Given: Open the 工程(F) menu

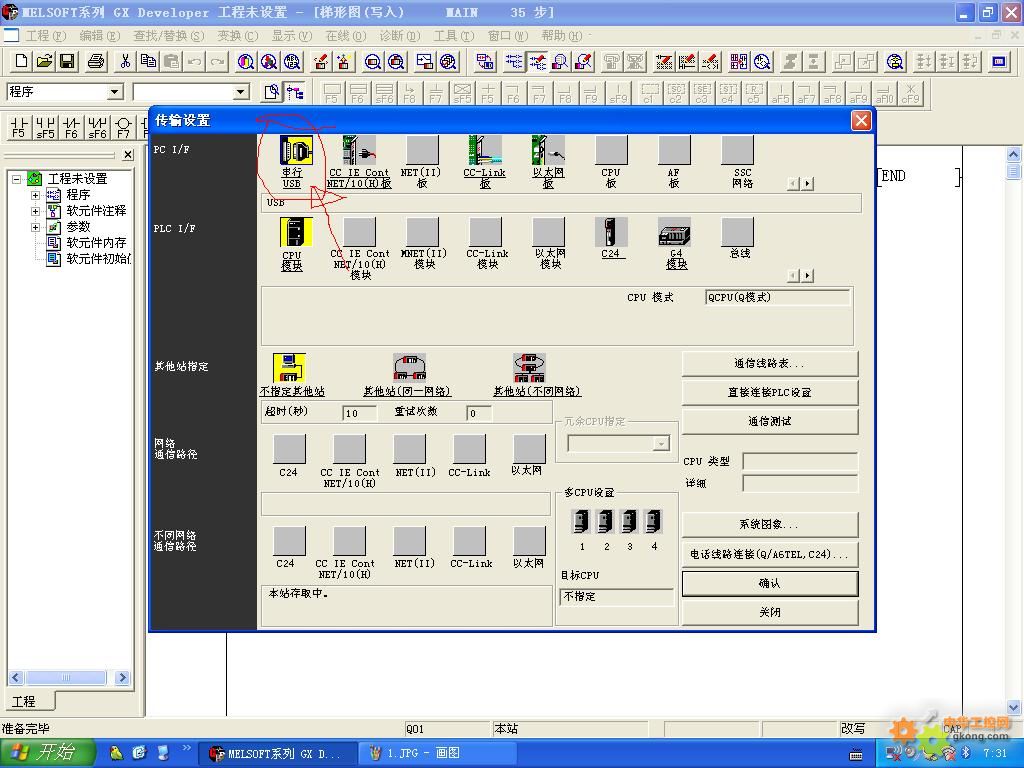Looking at the screenshot, I should point(45,36).
